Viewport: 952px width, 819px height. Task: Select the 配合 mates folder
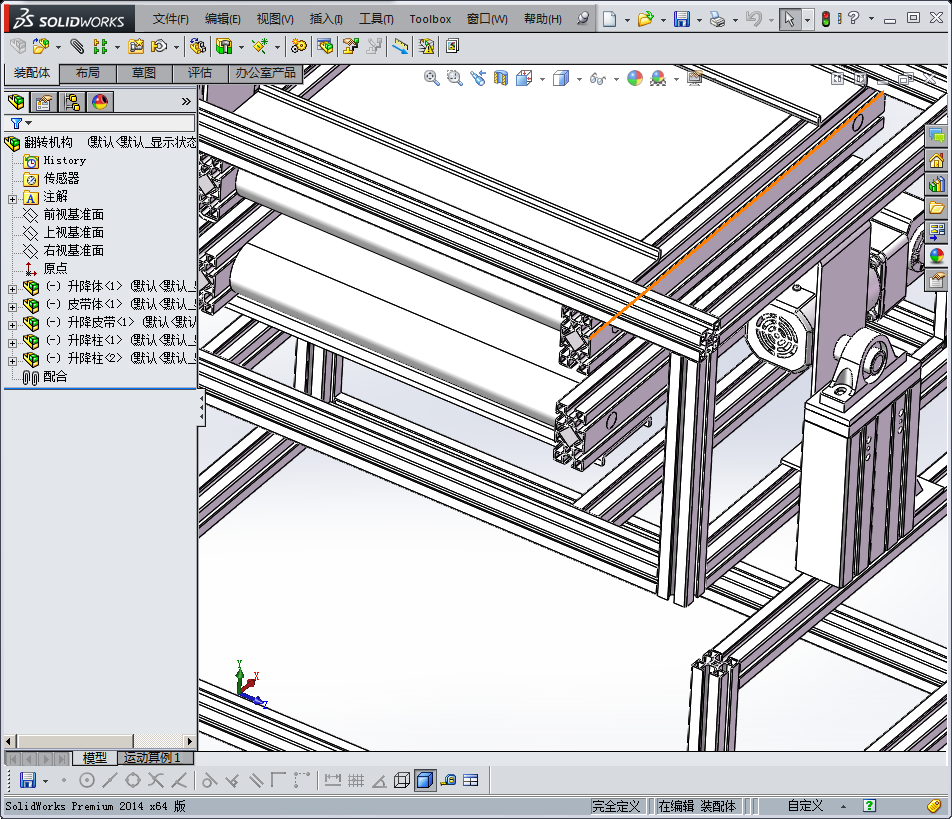pyautogui.click(x=55, y=377)
